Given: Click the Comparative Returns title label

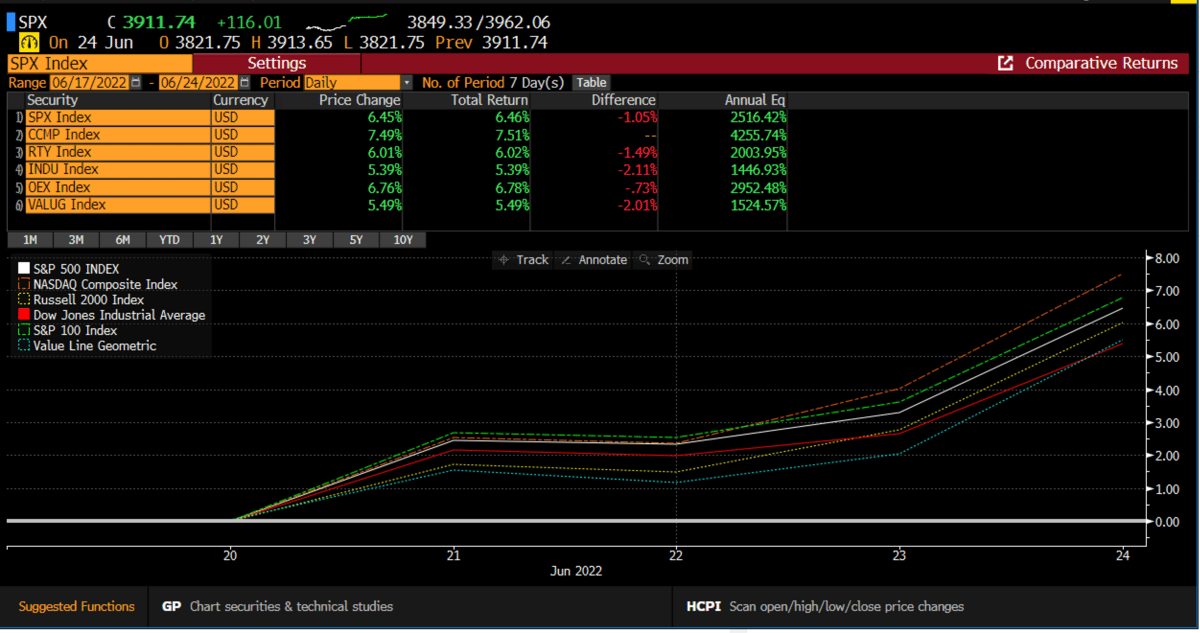Looking at the screenshot, I should 1101,63.
